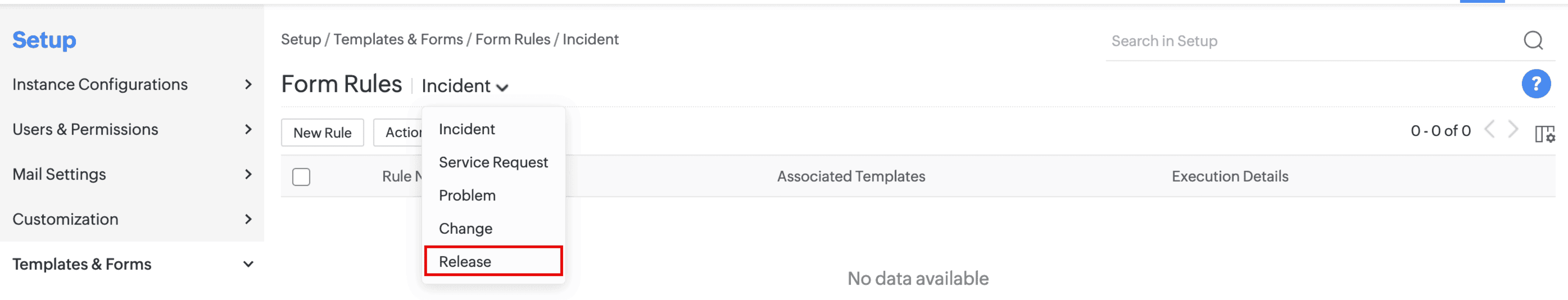
Task: Tick the select-all rules checkbox
Action: click(301, 177)
